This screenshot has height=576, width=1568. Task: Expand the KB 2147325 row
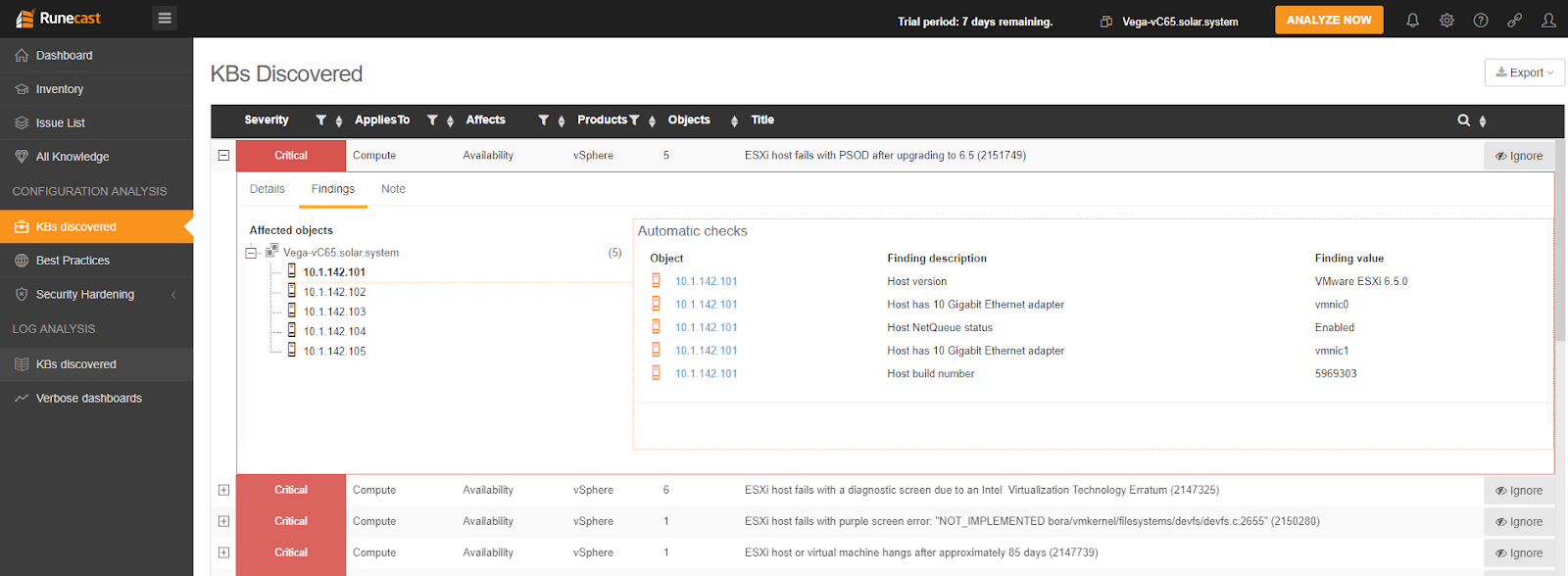pyautogui.click(x=223, y=490)
